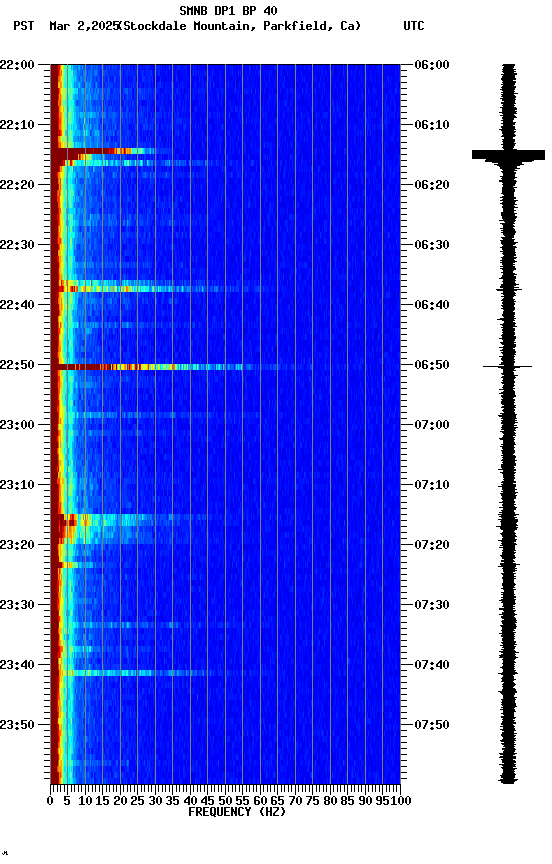The width and height of the screenshot is (552, 864).
Task: Click the seismogram spike at 06:50 UTC
Action: click(x=507, y=366)
